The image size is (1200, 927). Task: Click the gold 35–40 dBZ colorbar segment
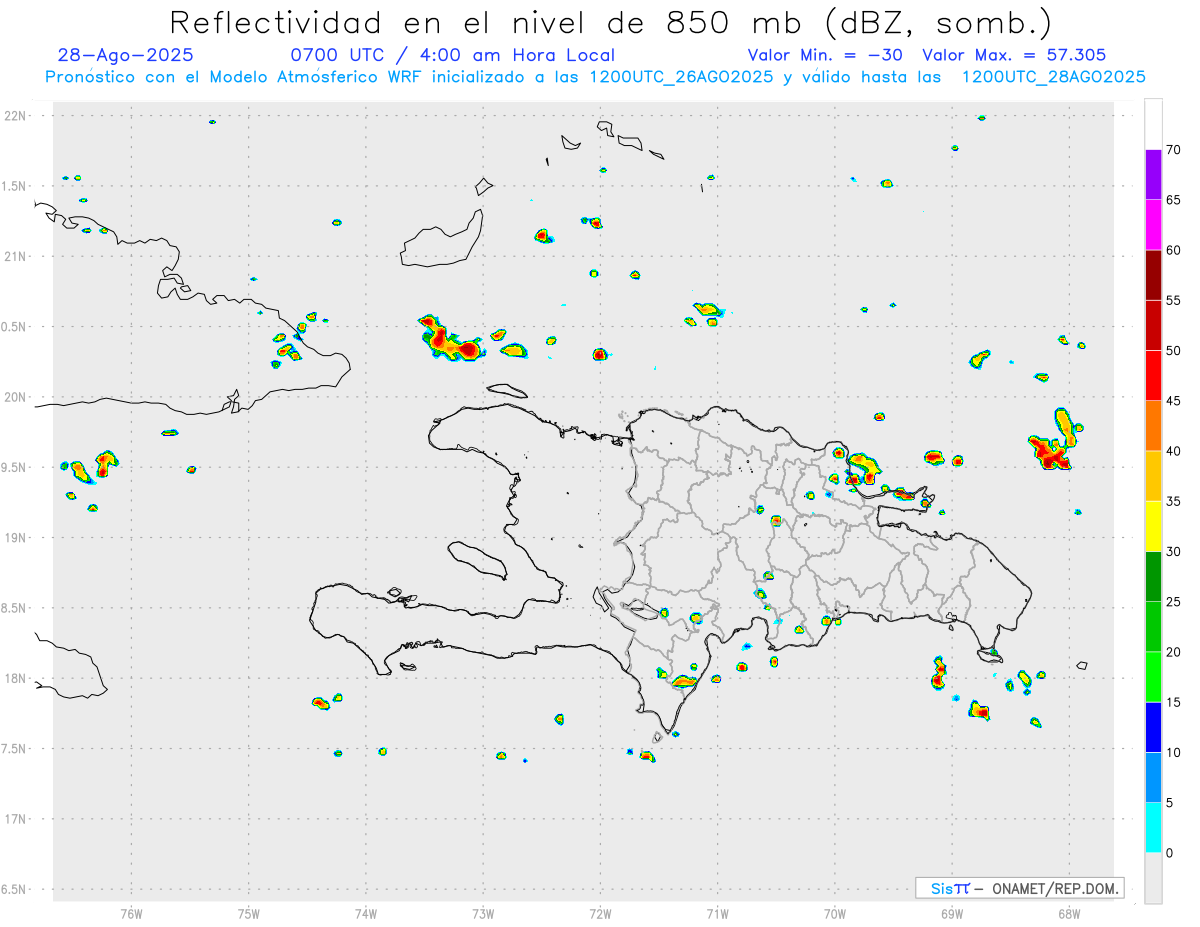pyautogui.click(x=1153, y=476)
